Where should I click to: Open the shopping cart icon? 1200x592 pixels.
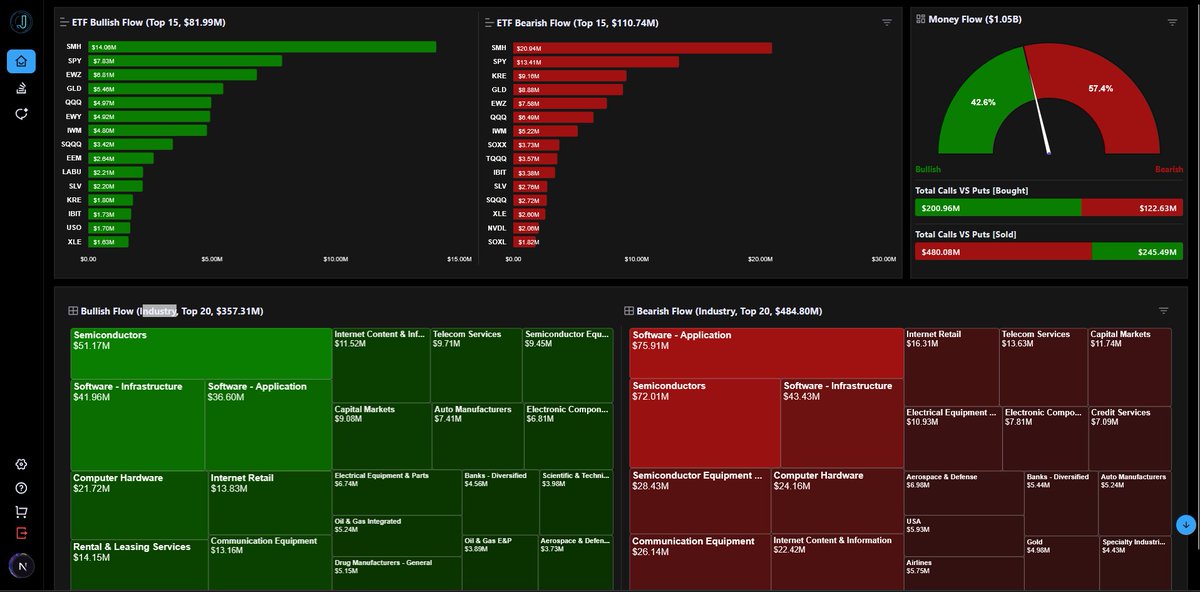click(x=21, y=511)
